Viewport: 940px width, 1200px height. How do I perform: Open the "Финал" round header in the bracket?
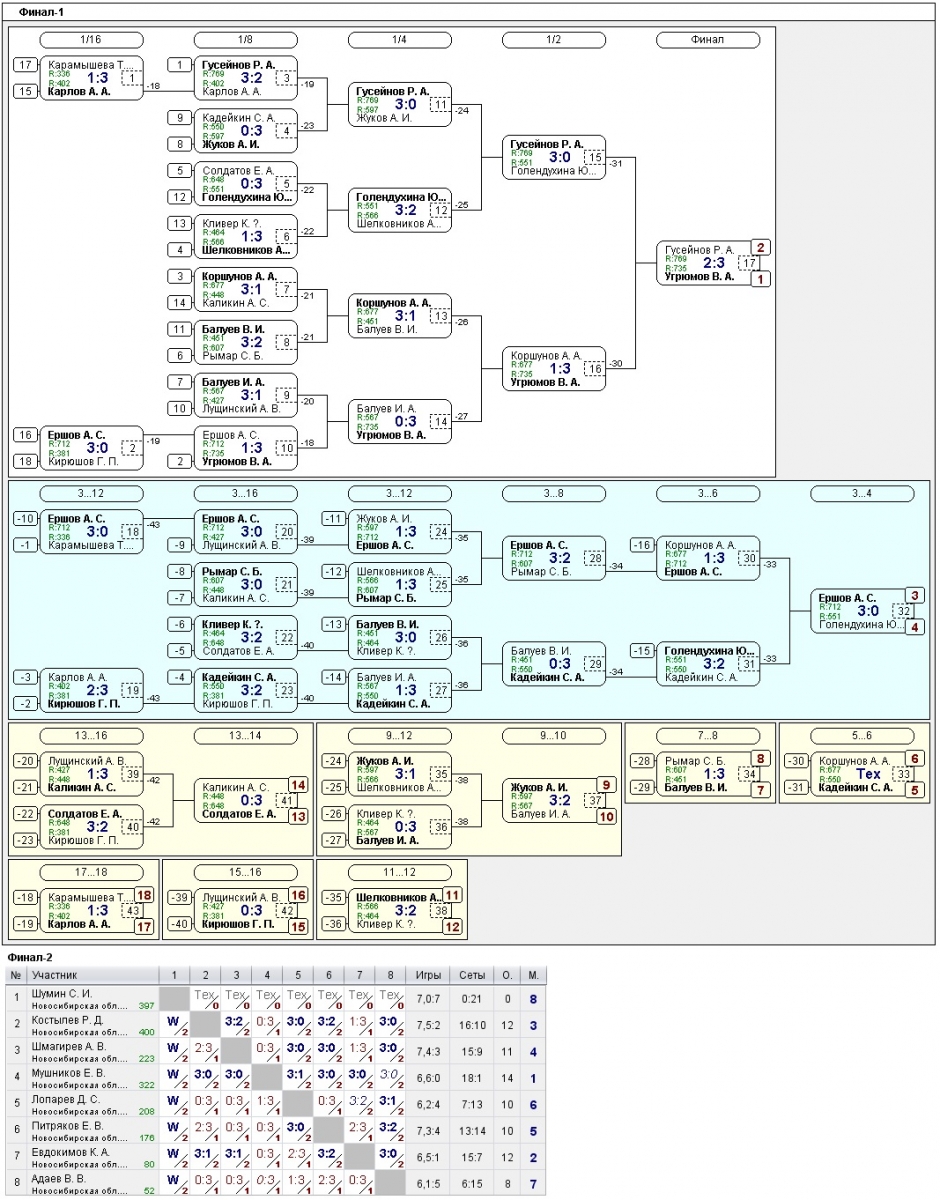pos(707,39)
